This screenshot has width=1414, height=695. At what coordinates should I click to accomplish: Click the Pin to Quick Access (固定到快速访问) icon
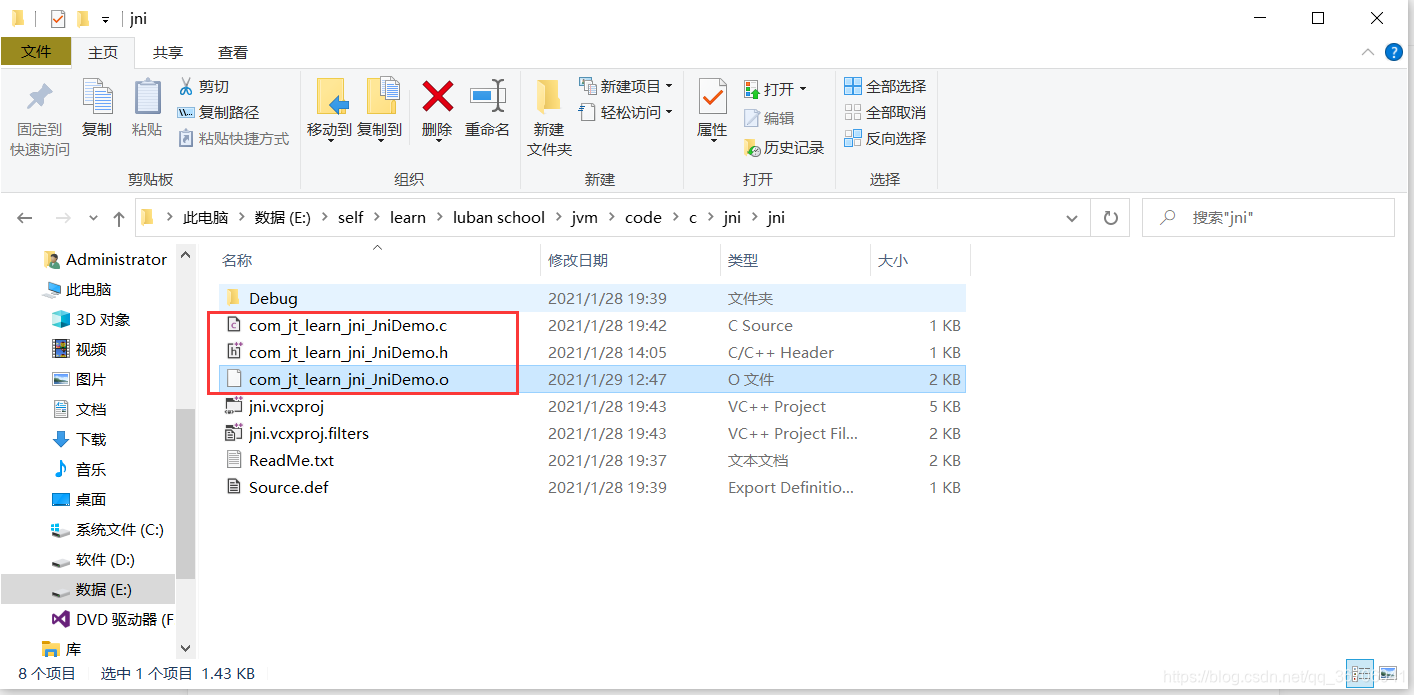(40, 98)
